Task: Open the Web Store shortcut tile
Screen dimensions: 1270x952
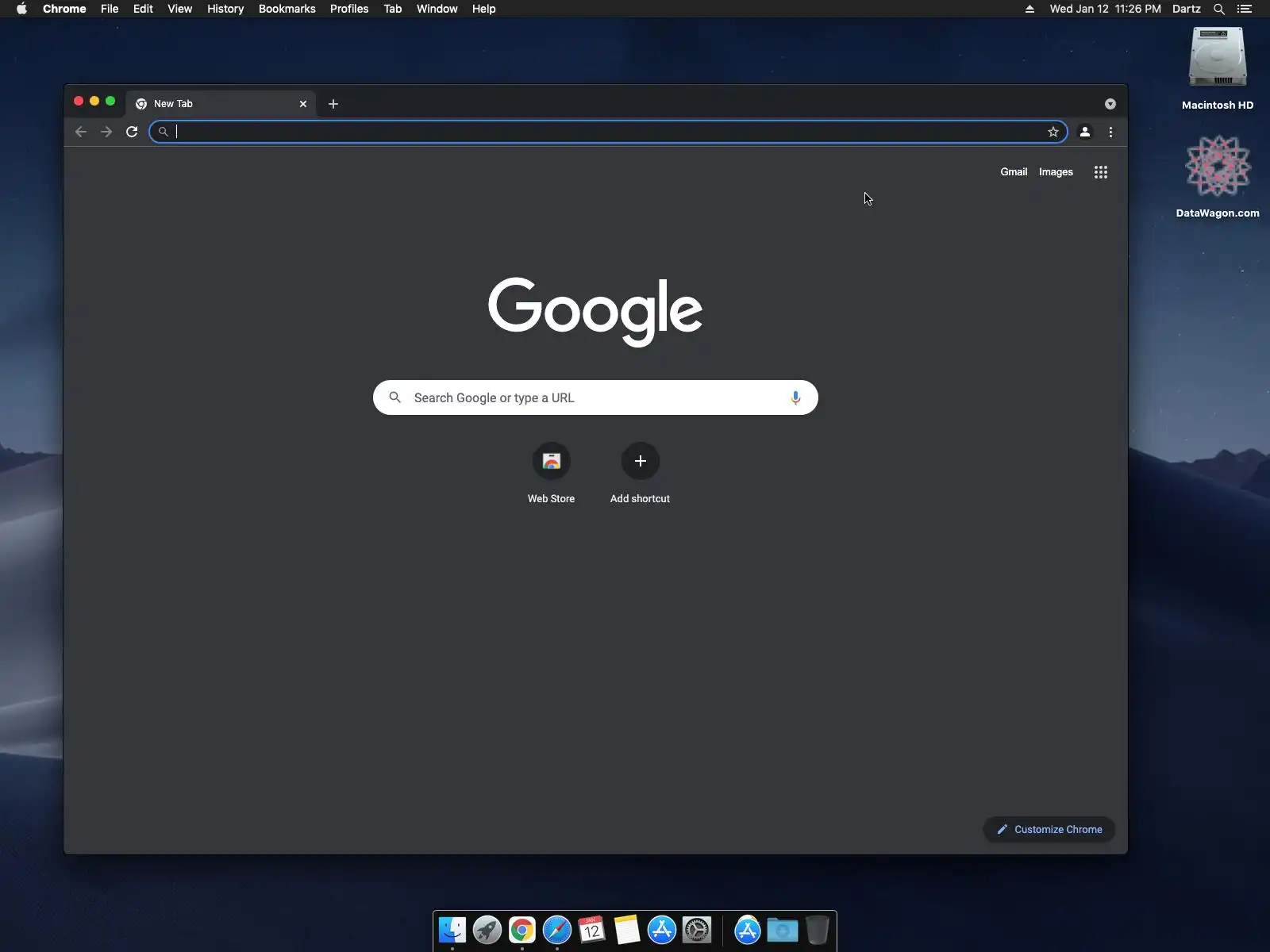Action: (x=552, y=474)
